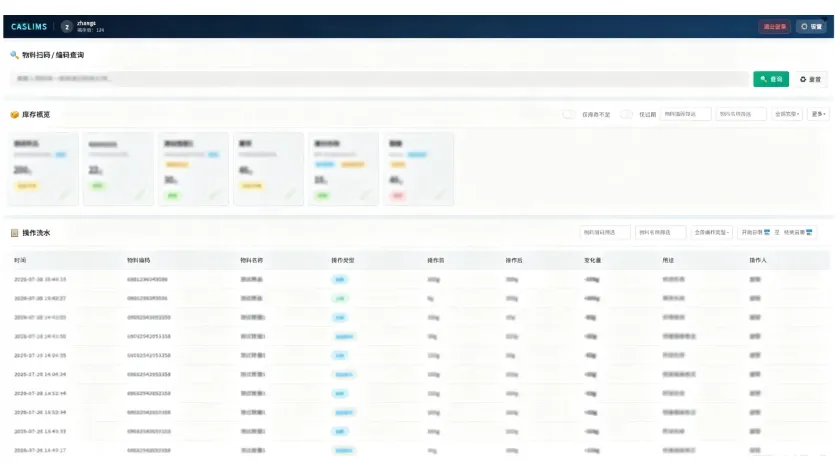This screenshot has height=472, width=840.
Task: Click the red 退出登录 logout button
Action: [x=774, y=26]
